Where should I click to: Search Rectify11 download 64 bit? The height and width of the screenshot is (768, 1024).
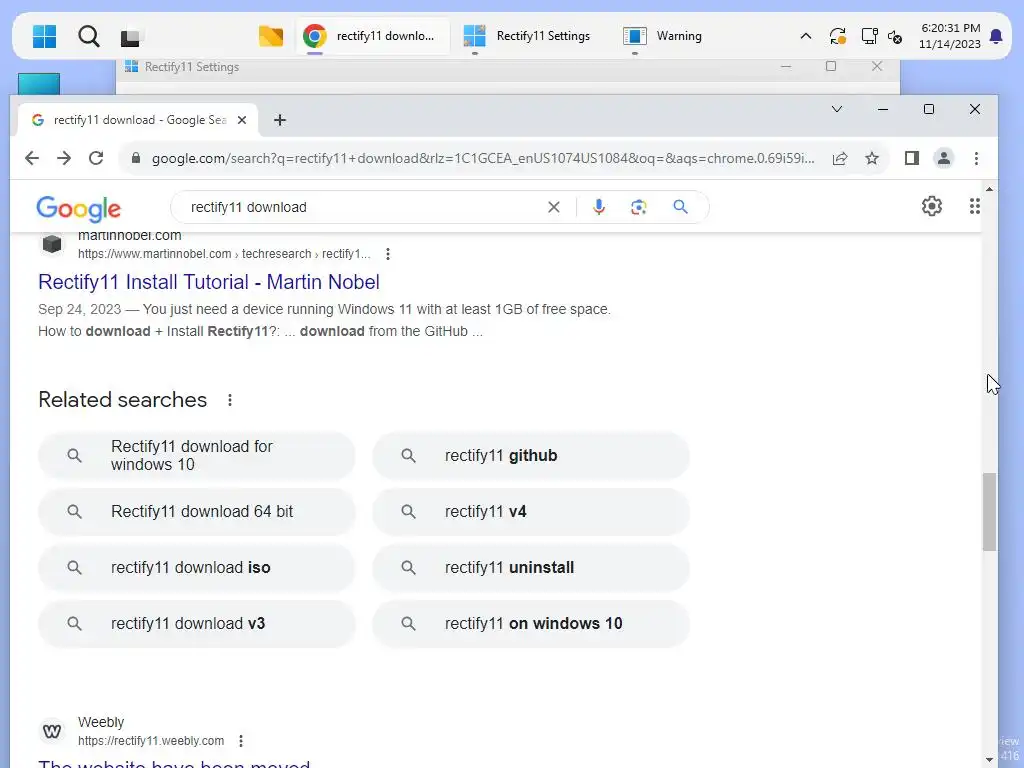point(197,512)
